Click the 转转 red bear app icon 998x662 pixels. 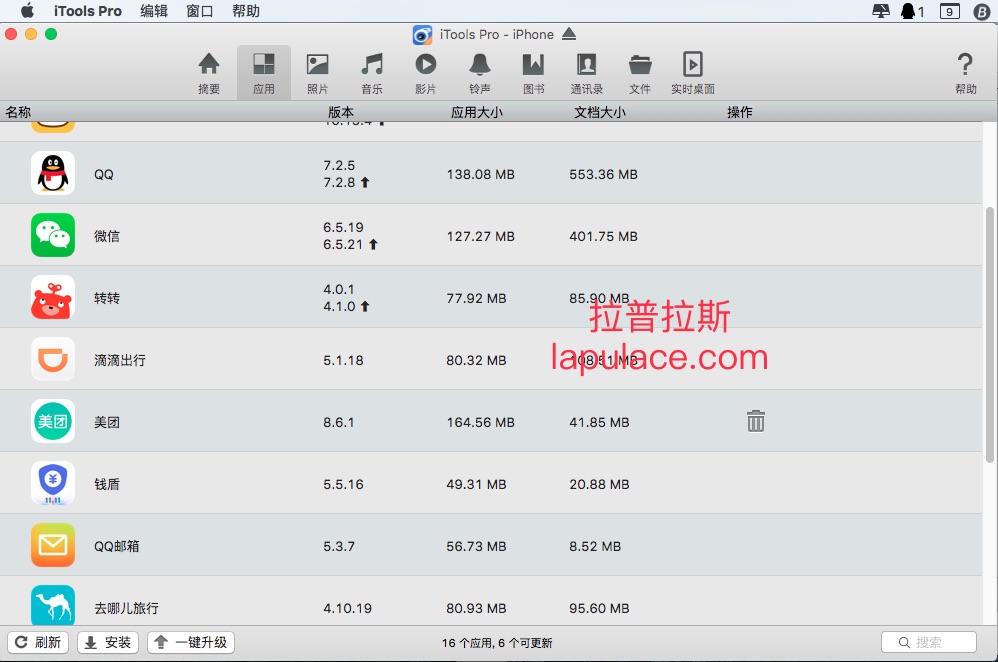coord(53,297)
